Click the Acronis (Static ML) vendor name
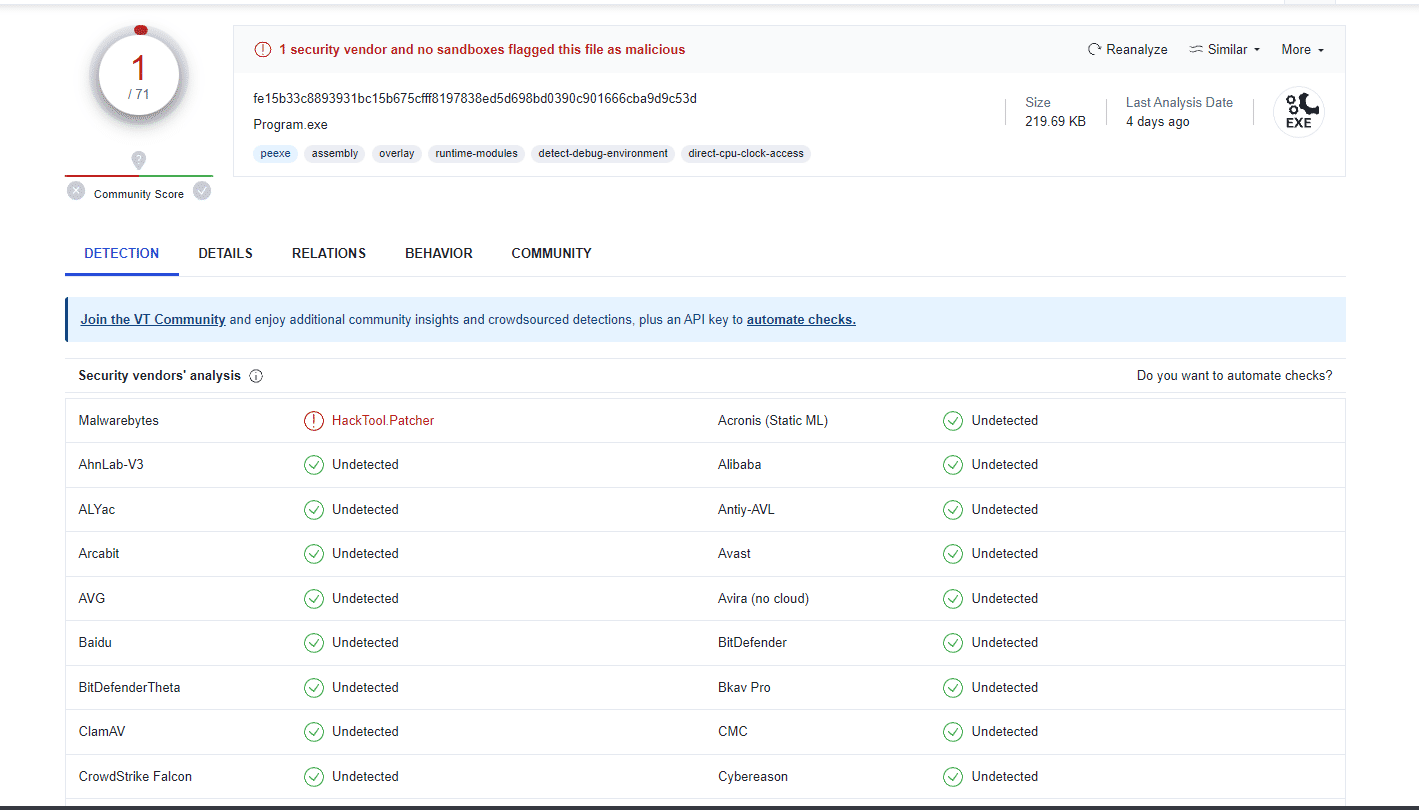This screenshot has height=810, width=1419. (773, 421)
